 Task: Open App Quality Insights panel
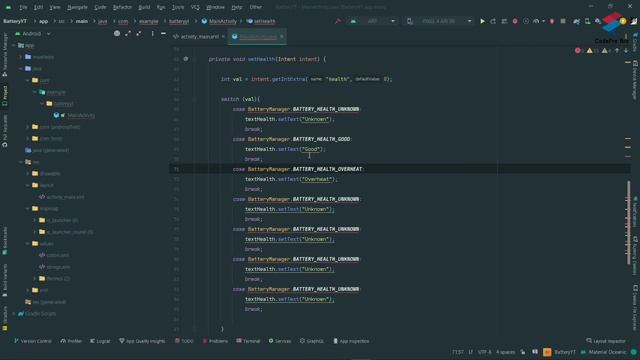pyautogui.click(x=142, y=341)
